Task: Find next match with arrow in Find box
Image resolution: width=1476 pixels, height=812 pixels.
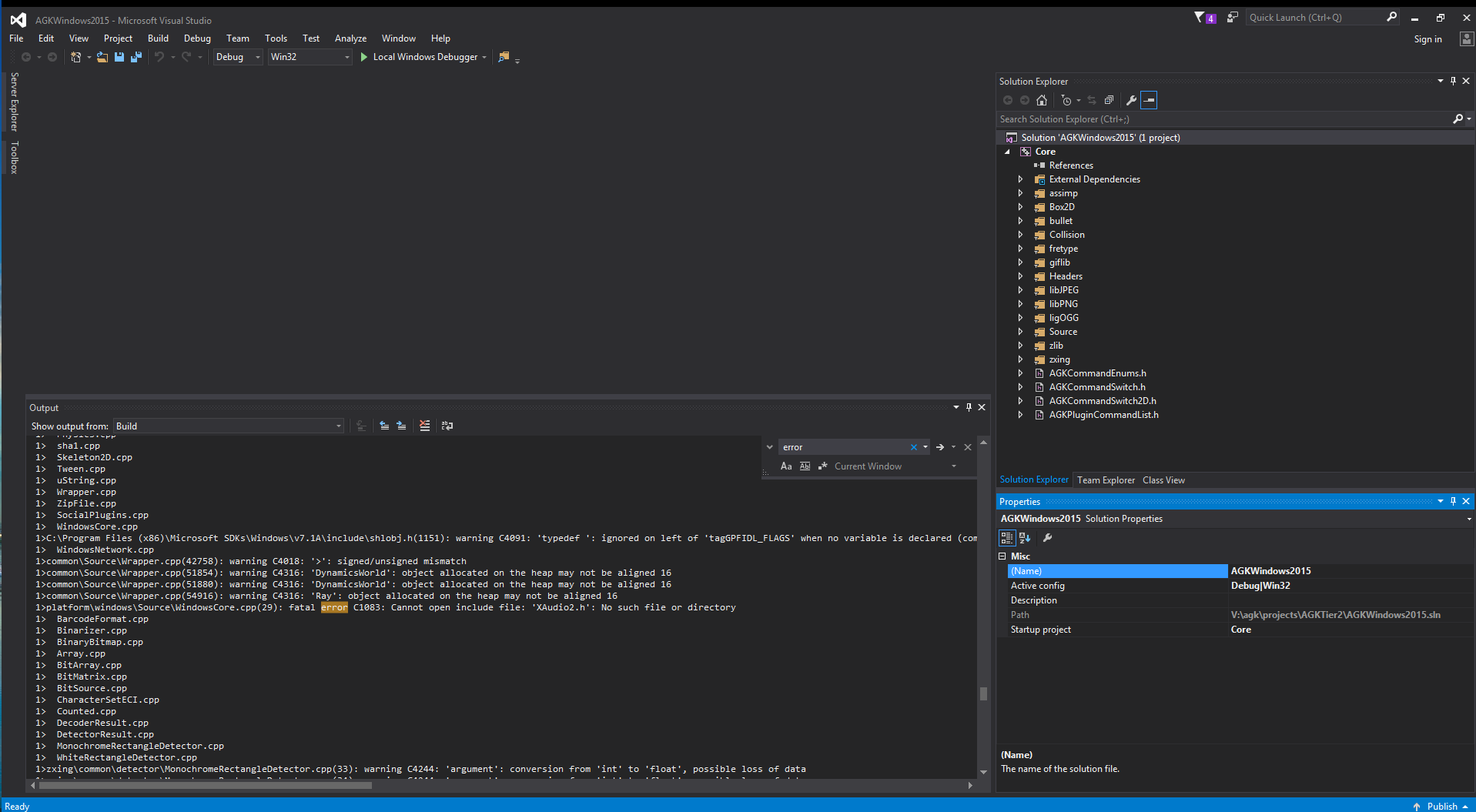Action: click(940, 447)
